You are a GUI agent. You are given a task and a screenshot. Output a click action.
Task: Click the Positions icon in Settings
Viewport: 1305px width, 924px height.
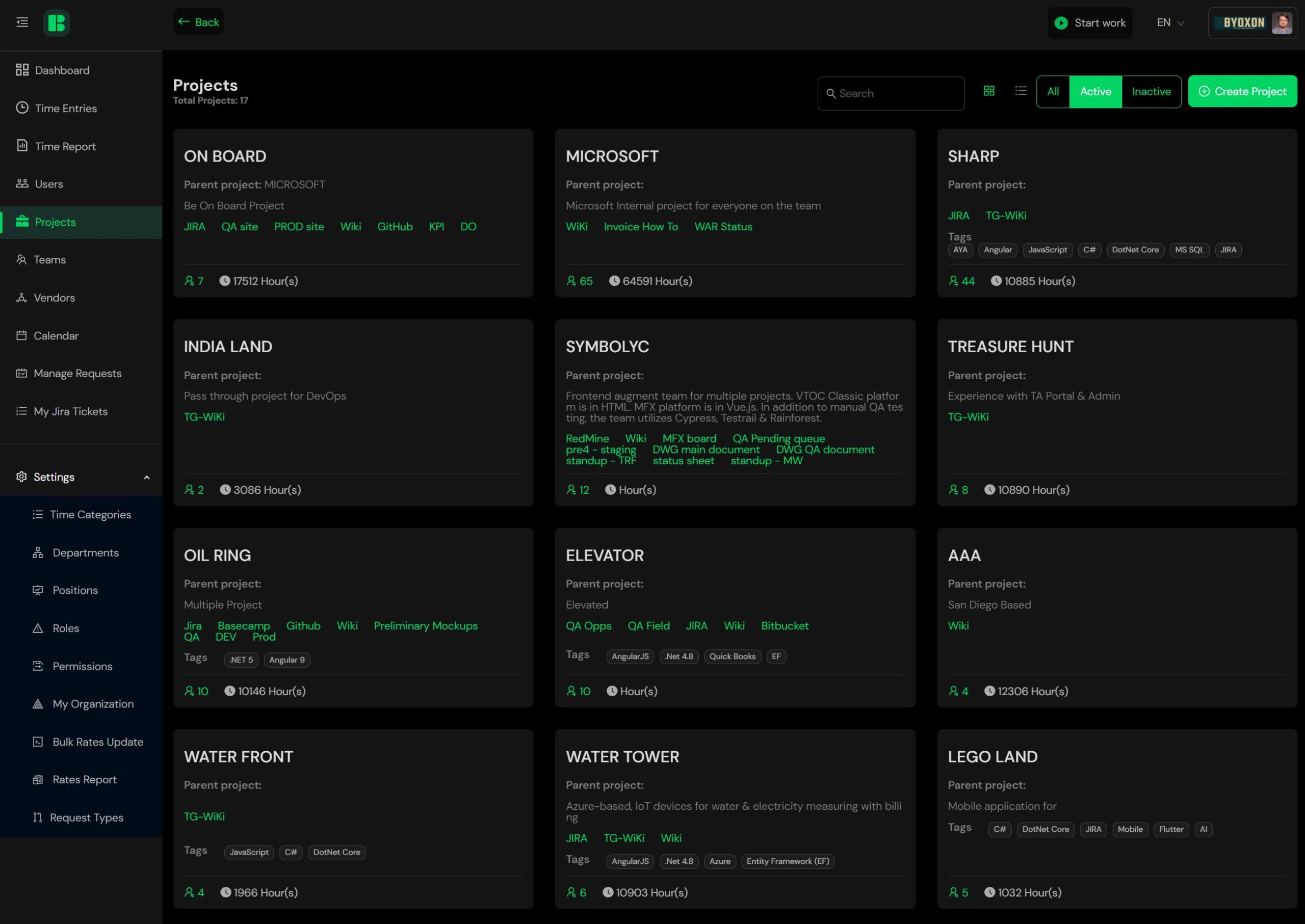[x=38, y=590]
